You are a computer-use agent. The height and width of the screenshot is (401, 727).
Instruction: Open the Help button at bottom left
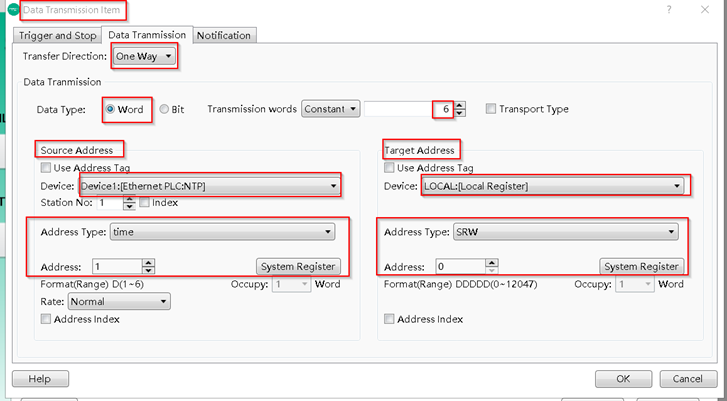tap(40, 379)
